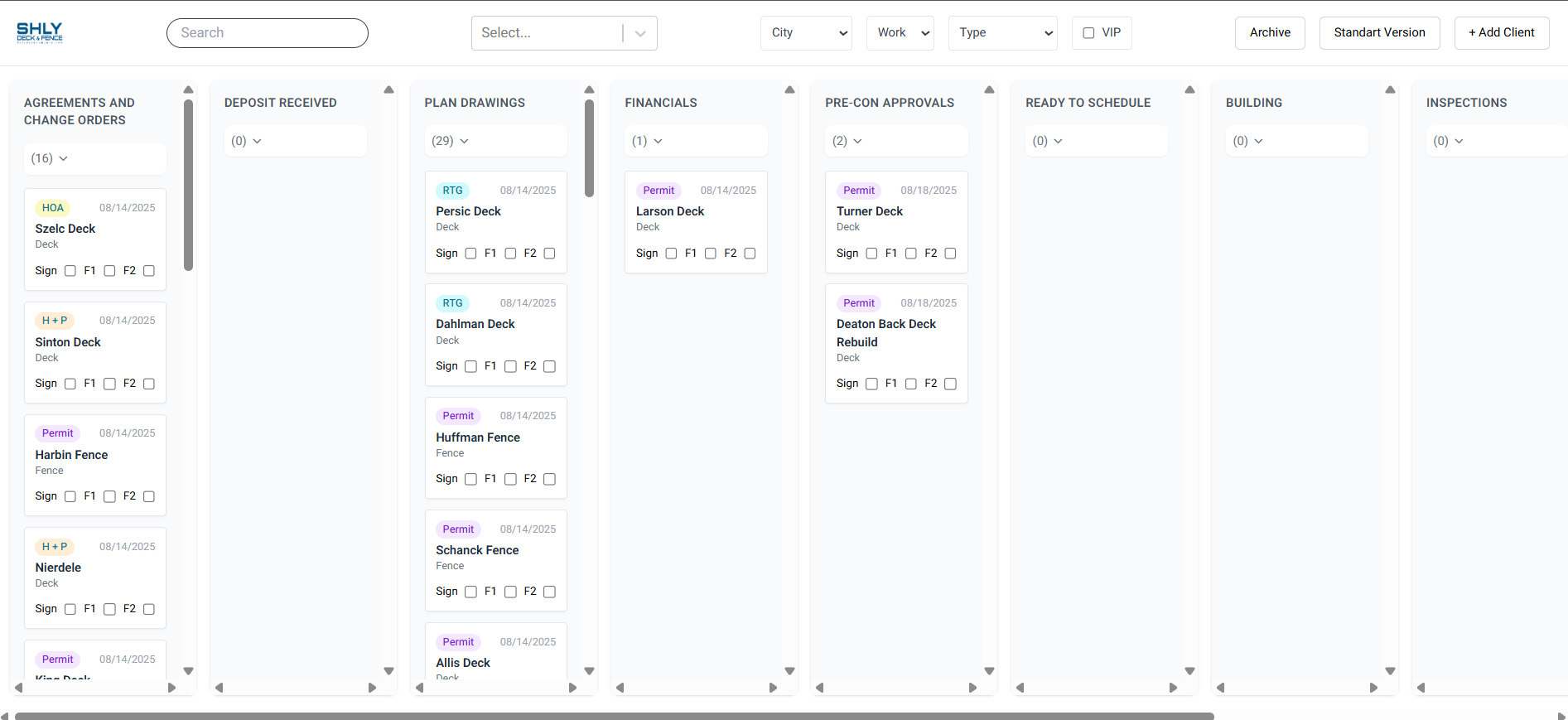Click the down arrow of Agreements column scrollbar
Image resolution: width=1568 pixels, height=720 pixels.
(x=188, y=671)
